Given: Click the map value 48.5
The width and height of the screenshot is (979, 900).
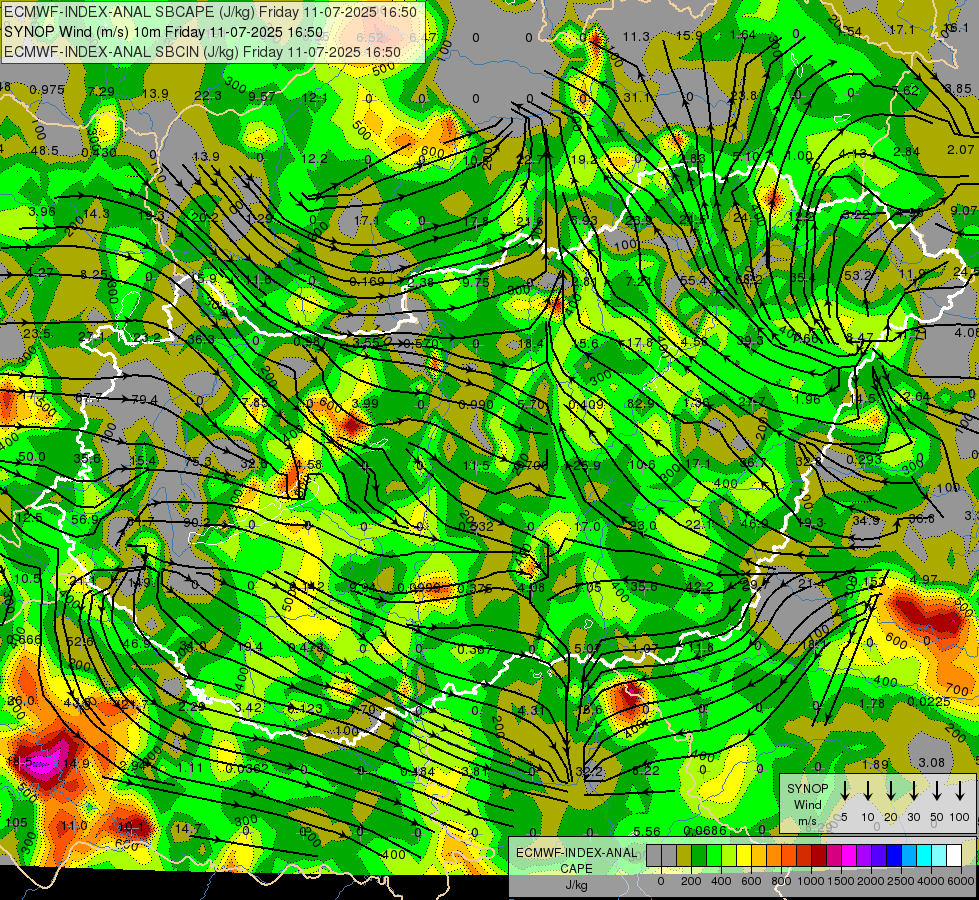Looking at the screenshot, I should [44, 151].
